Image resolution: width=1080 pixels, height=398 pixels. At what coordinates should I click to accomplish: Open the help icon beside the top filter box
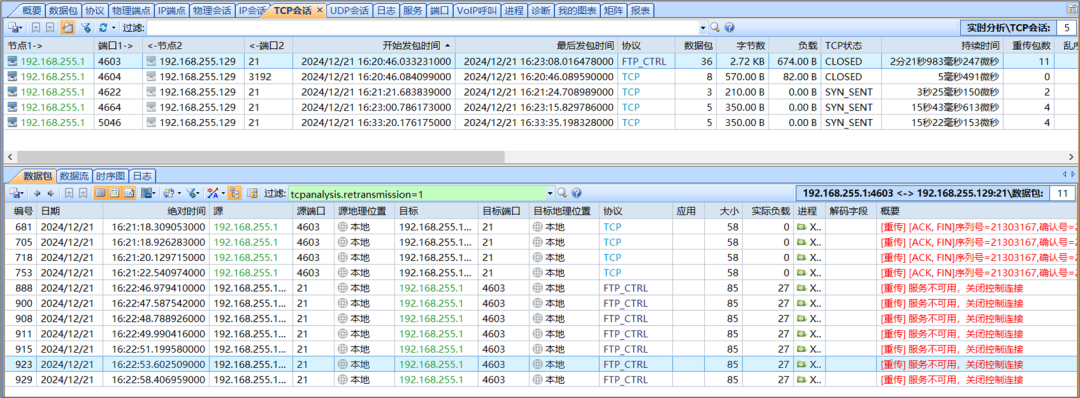point(729,28)
